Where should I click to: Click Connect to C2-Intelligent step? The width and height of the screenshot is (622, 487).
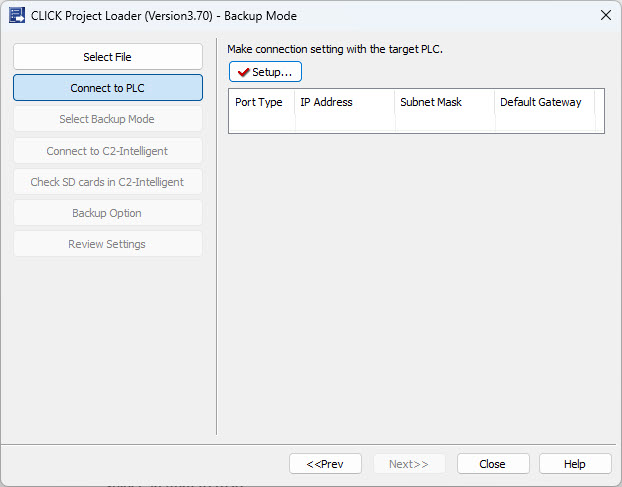coord(108,151)
